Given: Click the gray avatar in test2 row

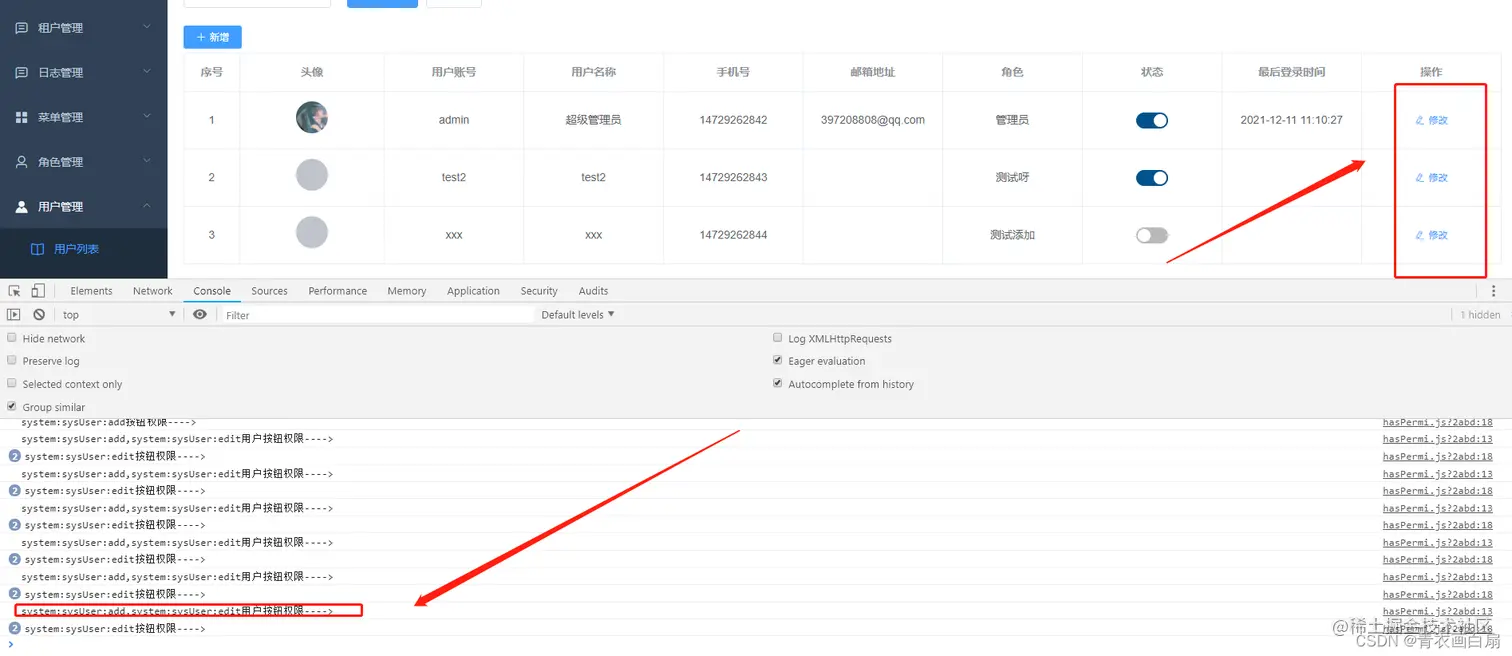Looking at the screenshot, I should (x=312, y=176).
